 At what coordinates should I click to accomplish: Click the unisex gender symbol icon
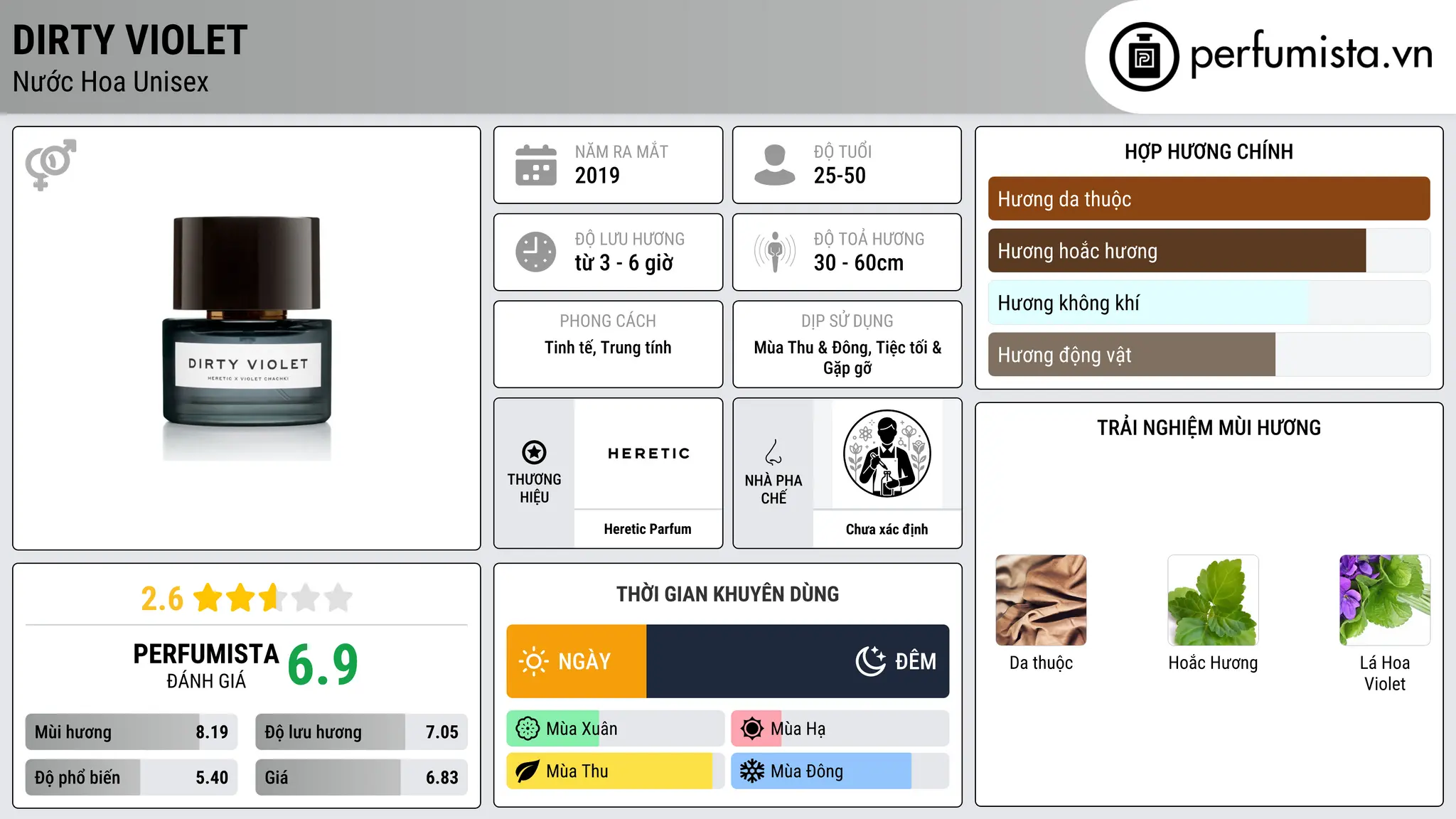[x=50, y=164]
